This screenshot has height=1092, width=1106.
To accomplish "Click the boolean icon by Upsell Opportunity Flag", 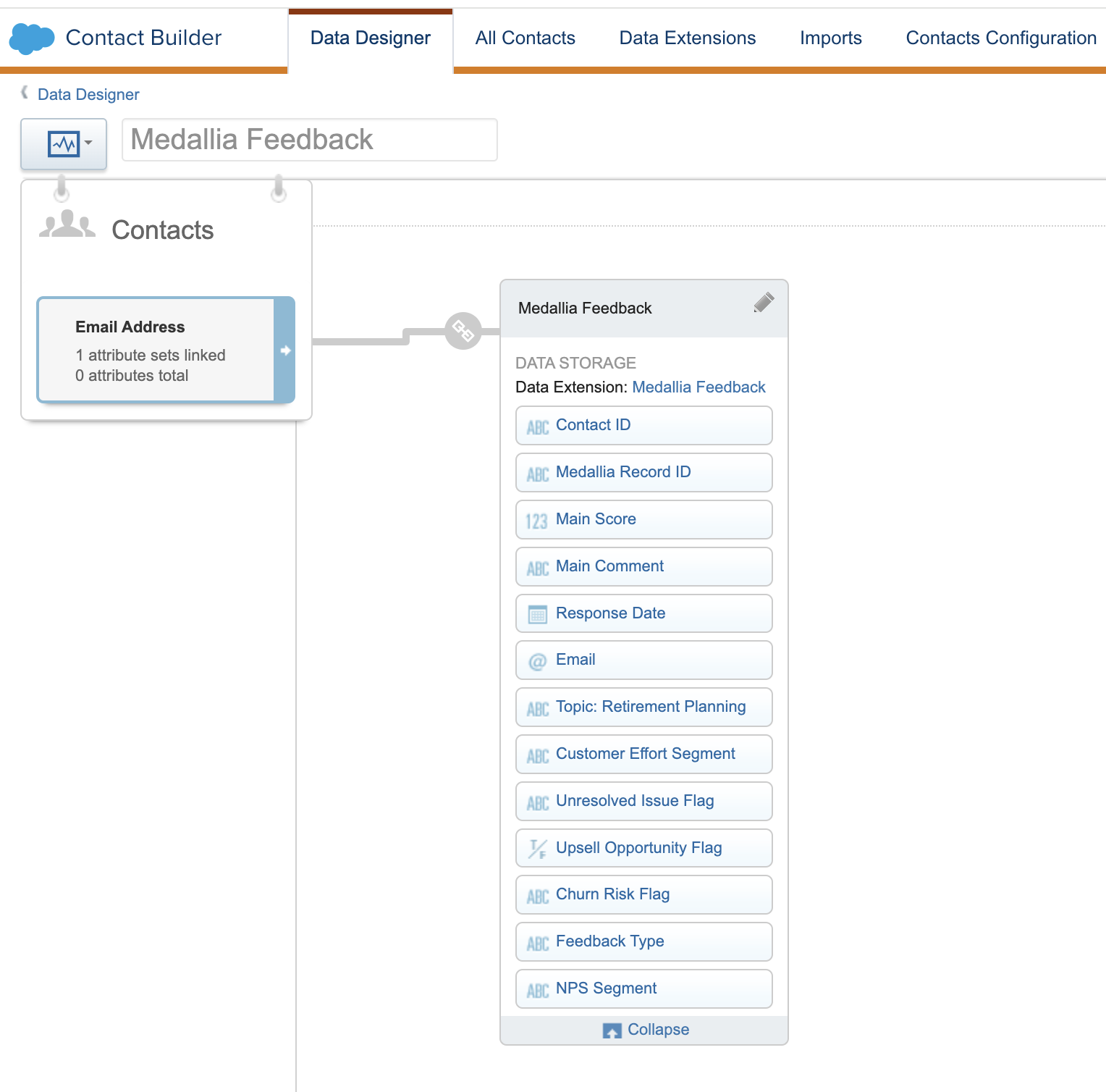I will pos(537,849).
